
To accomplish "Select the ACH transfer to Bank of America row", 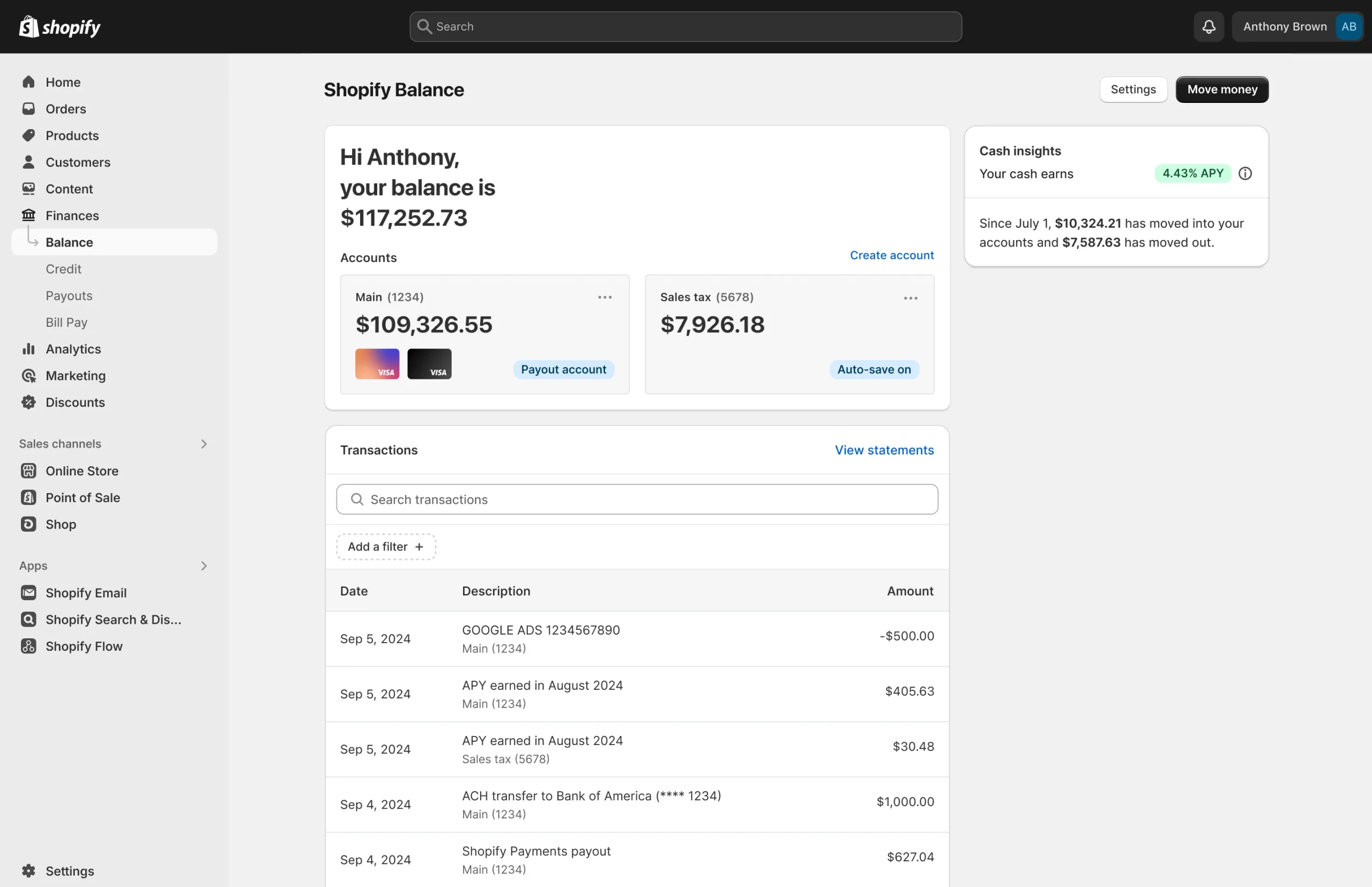I will coord(637,804).
